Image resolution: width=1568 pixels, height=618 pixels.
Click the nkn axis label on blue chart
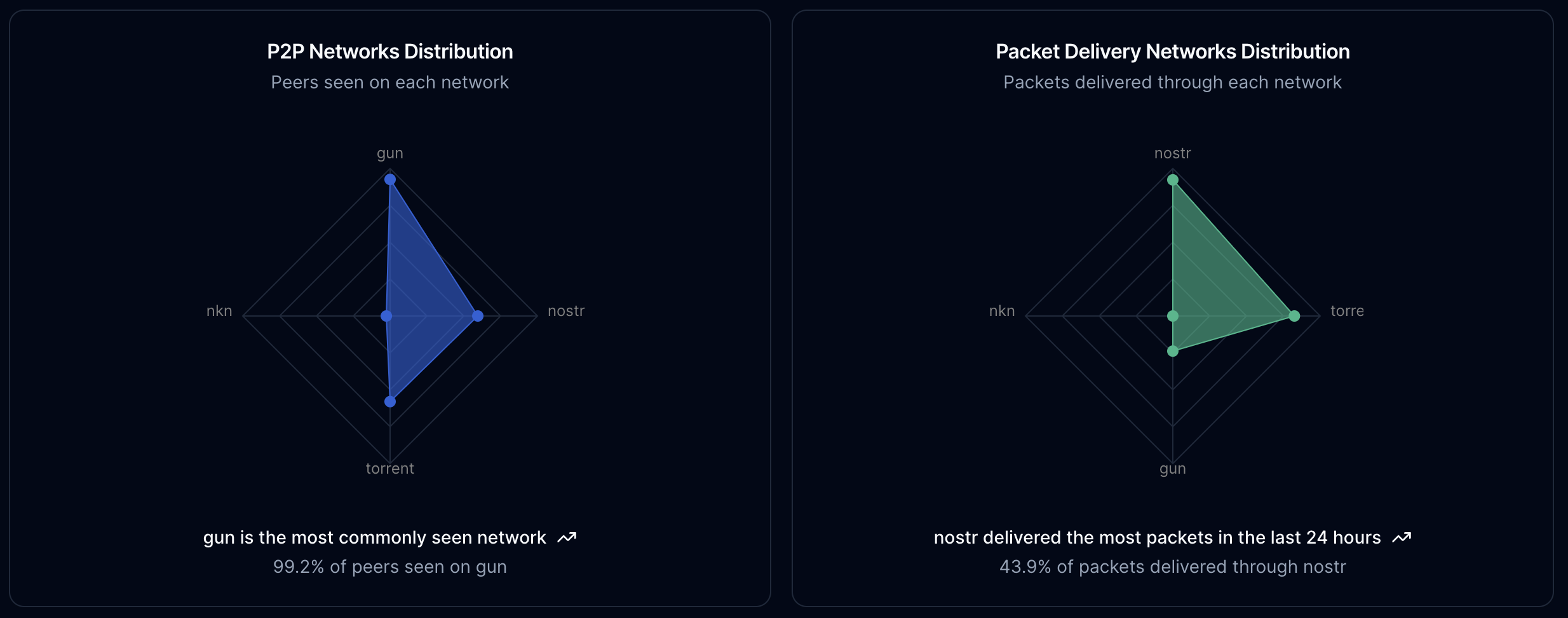tap(219, 311)
